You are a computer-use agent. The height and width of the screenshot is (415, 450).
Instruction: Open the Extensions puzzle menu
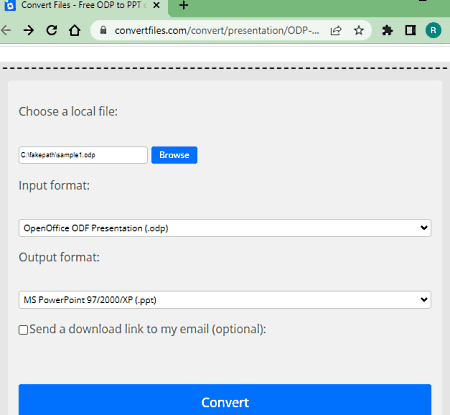pyautogui.click(x=387, y=31)
